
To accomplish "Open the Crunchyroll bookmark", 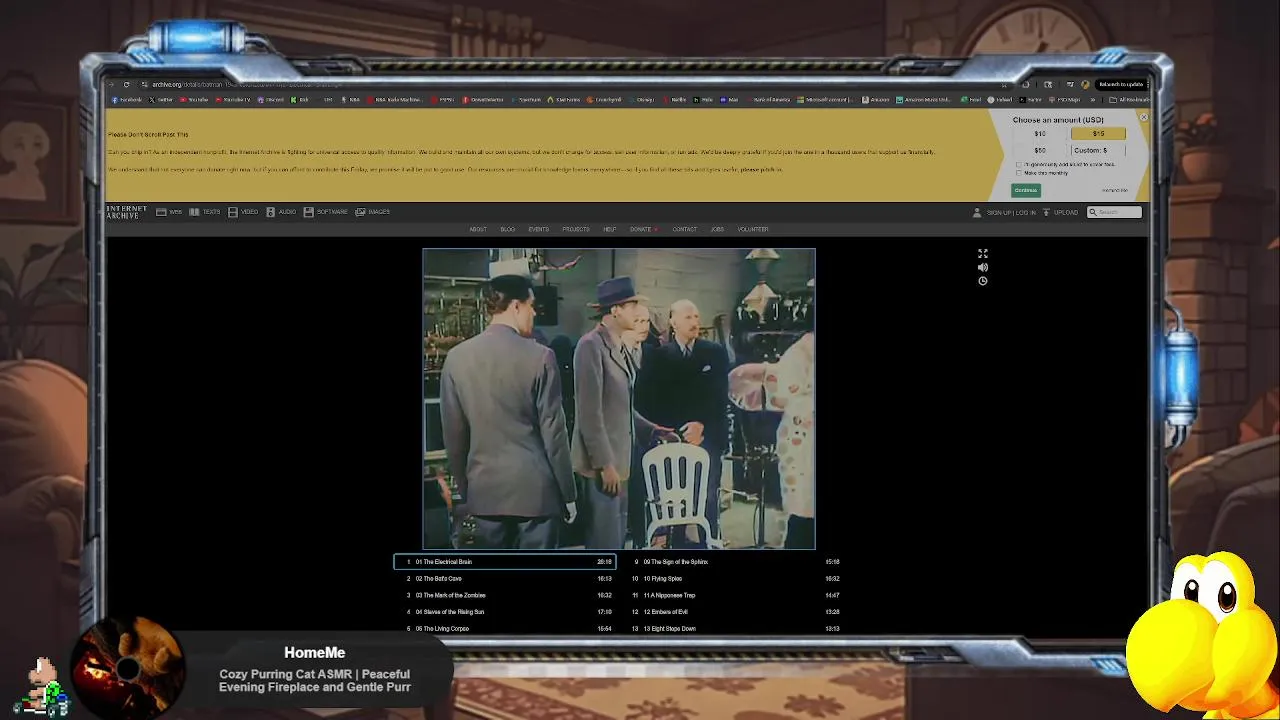I will tap(604, 100).
